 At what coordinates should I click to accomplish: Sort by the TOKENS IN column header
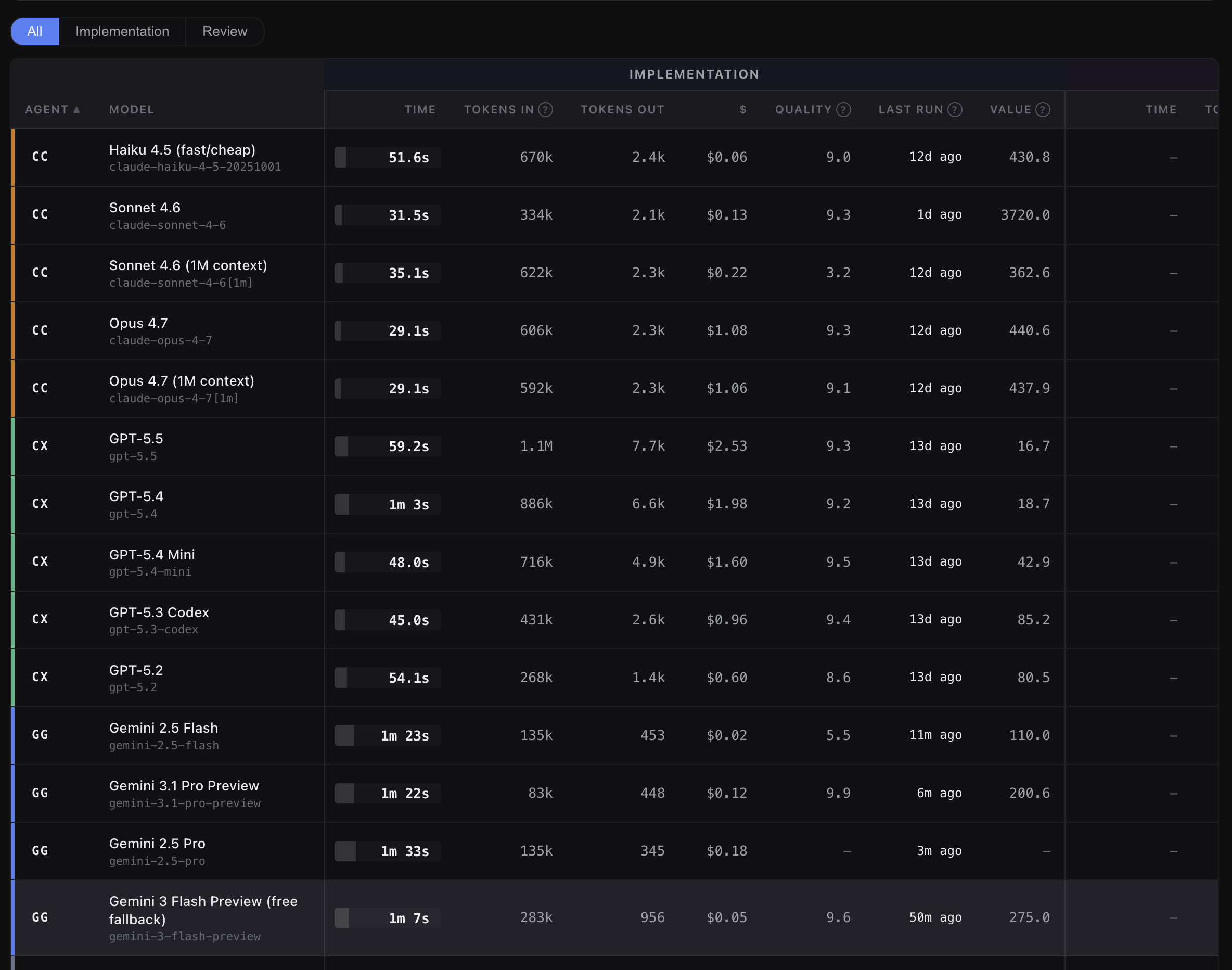tap(498, 110)
